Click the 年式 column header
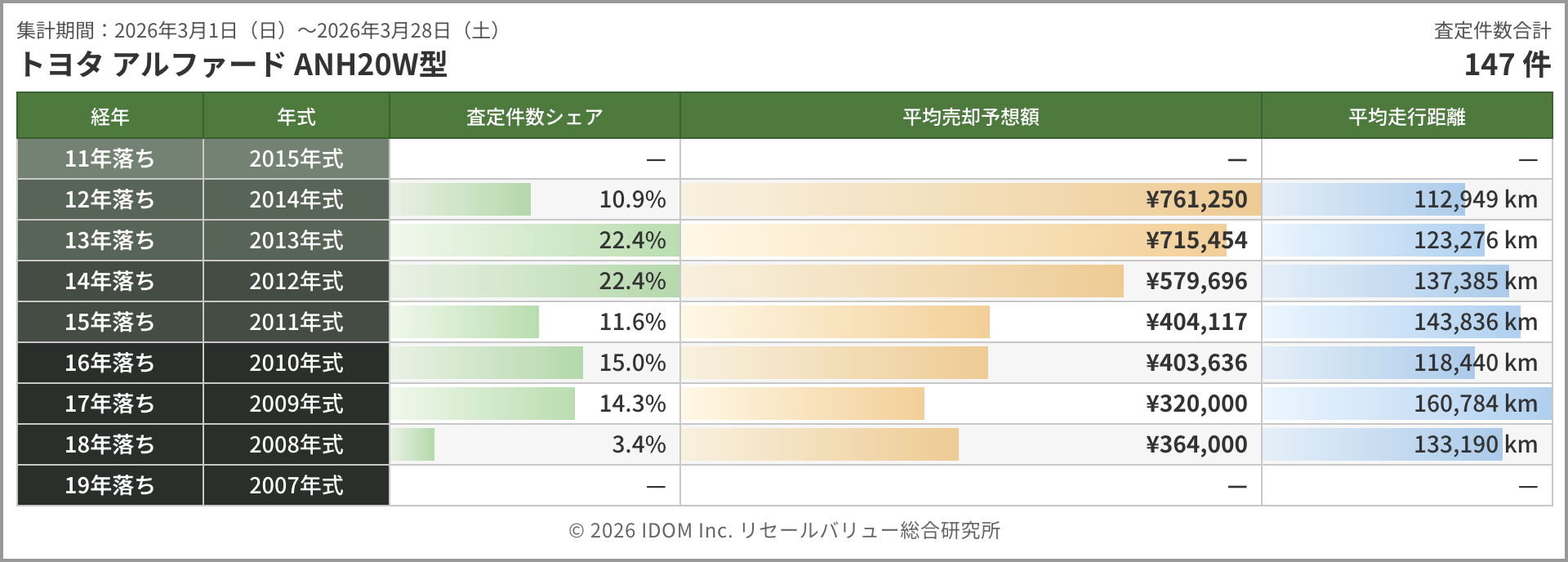This screenshot has height=562, width=1568. pyautogui.click(x=296, y=117)
